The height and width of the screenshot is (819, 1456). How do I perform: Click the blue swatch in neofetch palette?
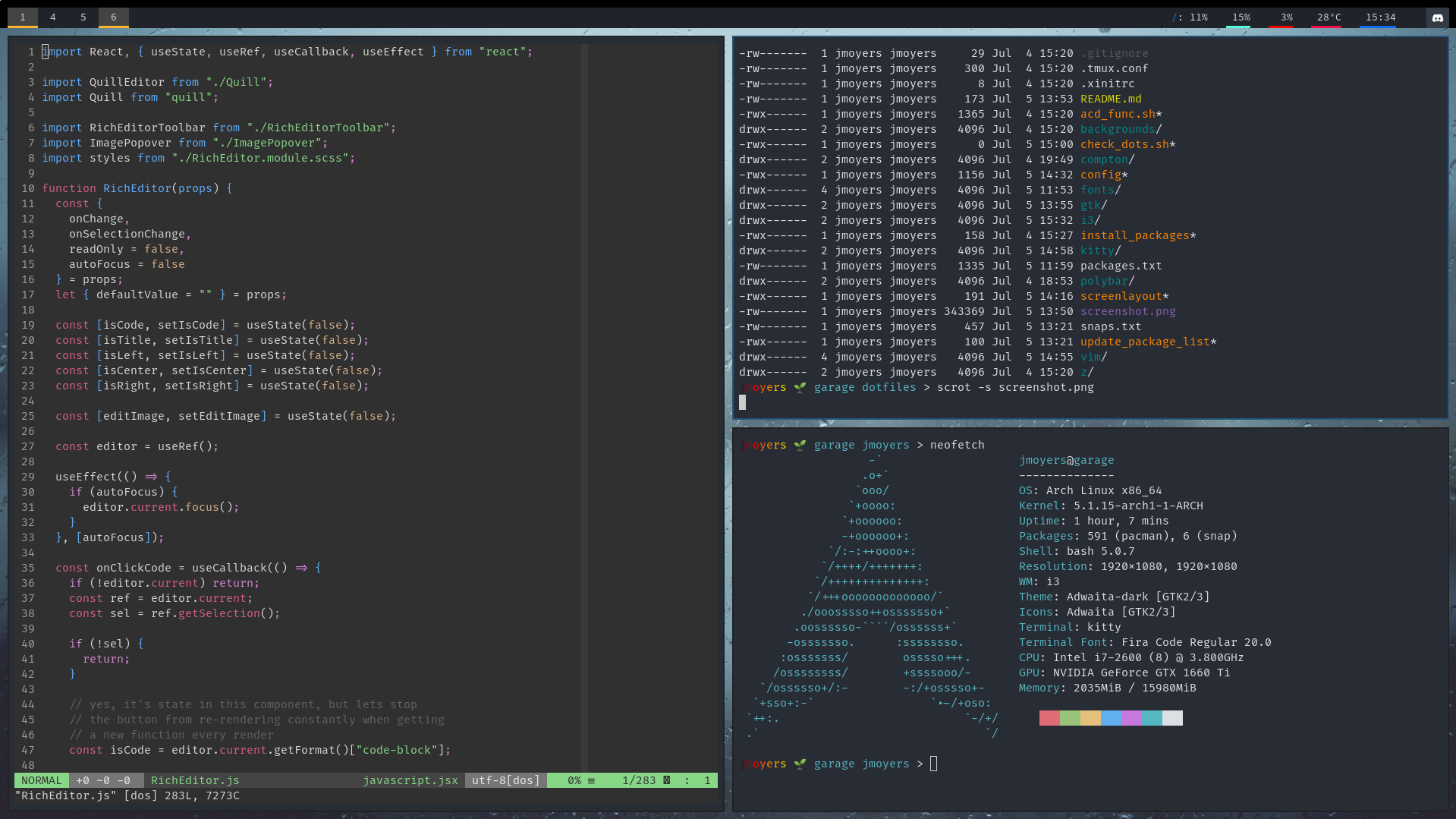point(1111,718)
